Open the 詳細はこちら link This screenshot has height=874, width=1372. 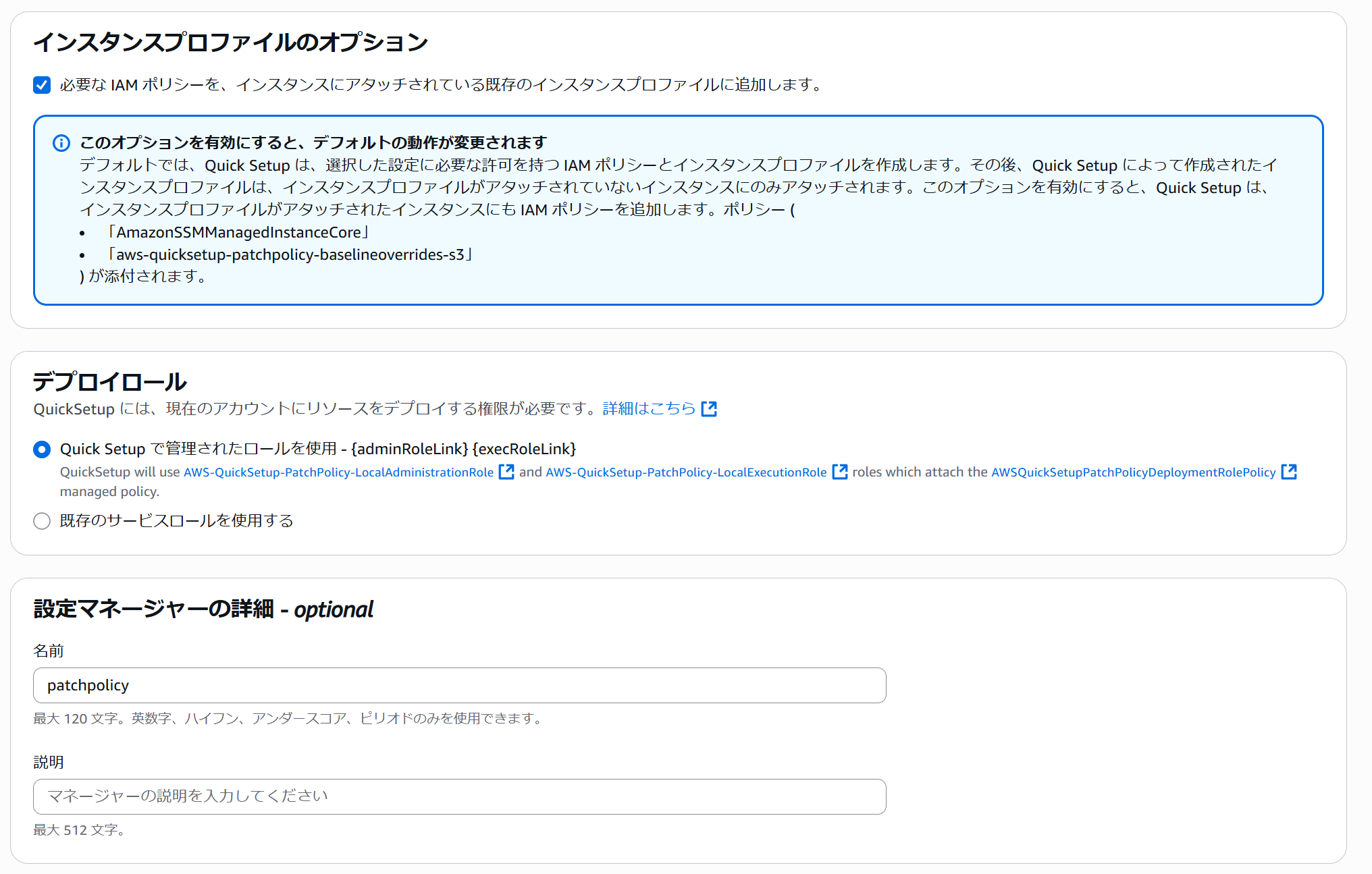click(648, 409)
